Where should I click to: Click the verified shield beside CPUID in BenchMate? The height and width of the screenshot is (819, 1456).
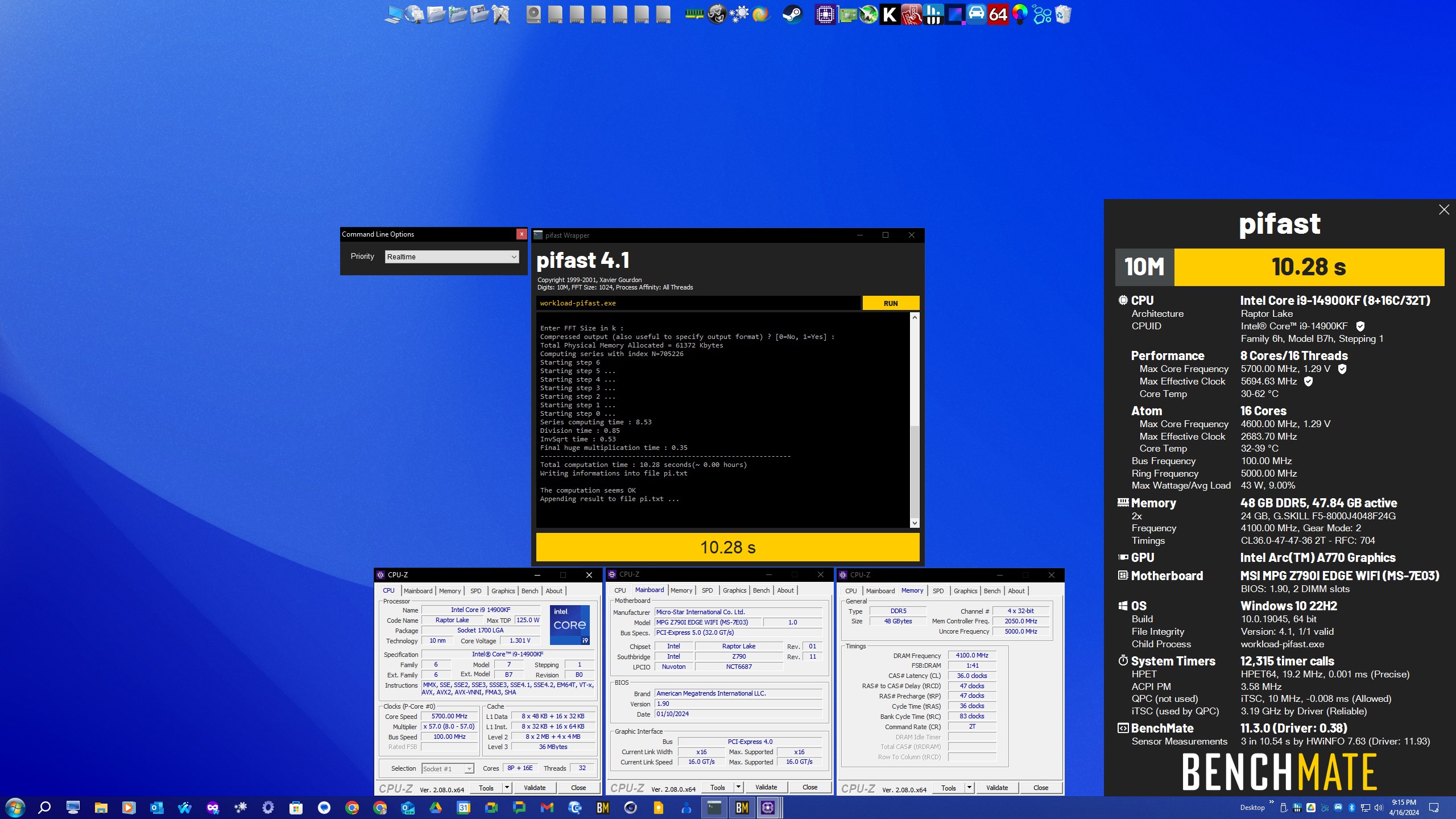(1360, 326)
